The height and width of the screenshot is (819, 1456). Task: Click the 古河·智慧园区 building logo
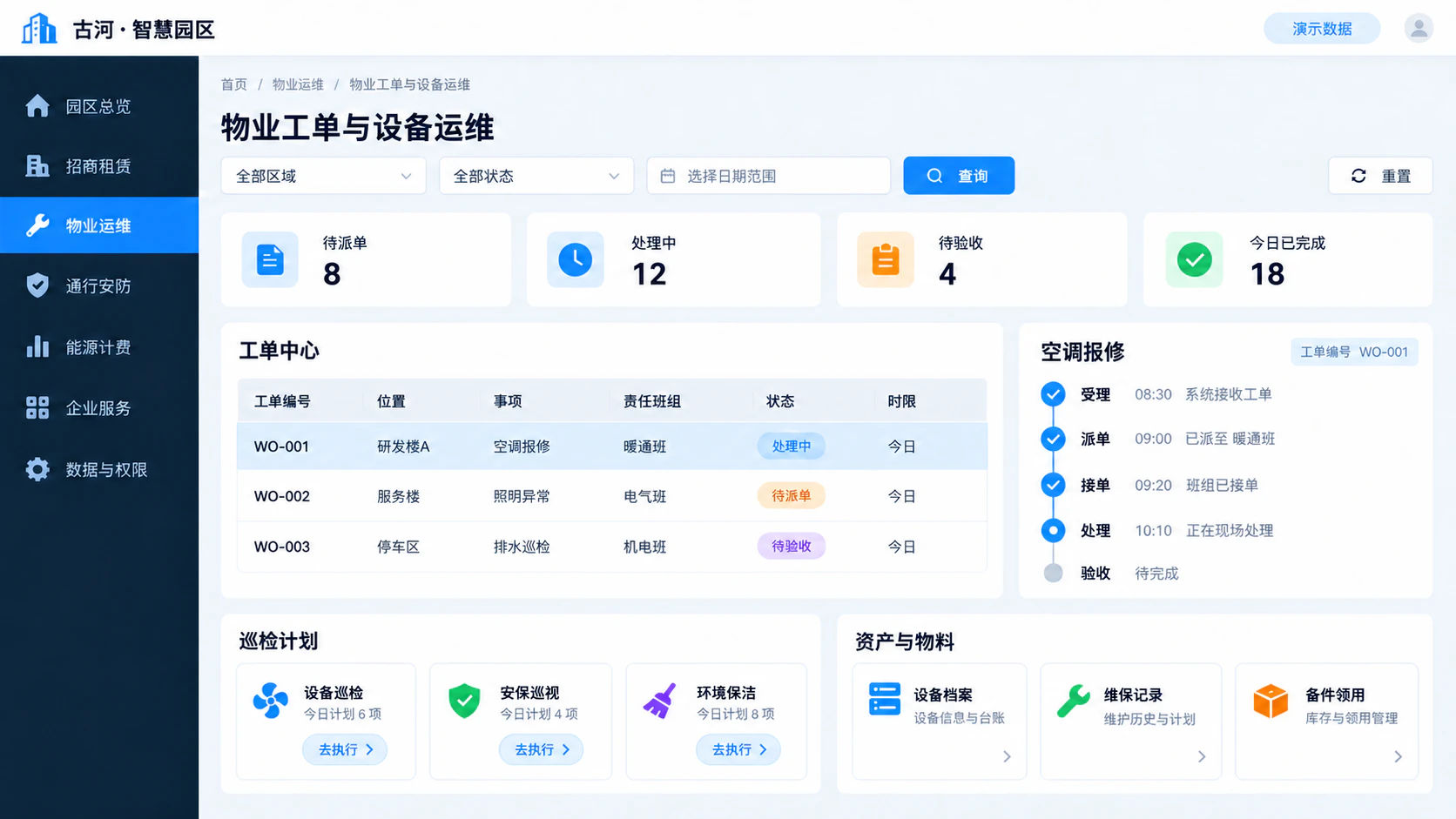coord(39,29)
